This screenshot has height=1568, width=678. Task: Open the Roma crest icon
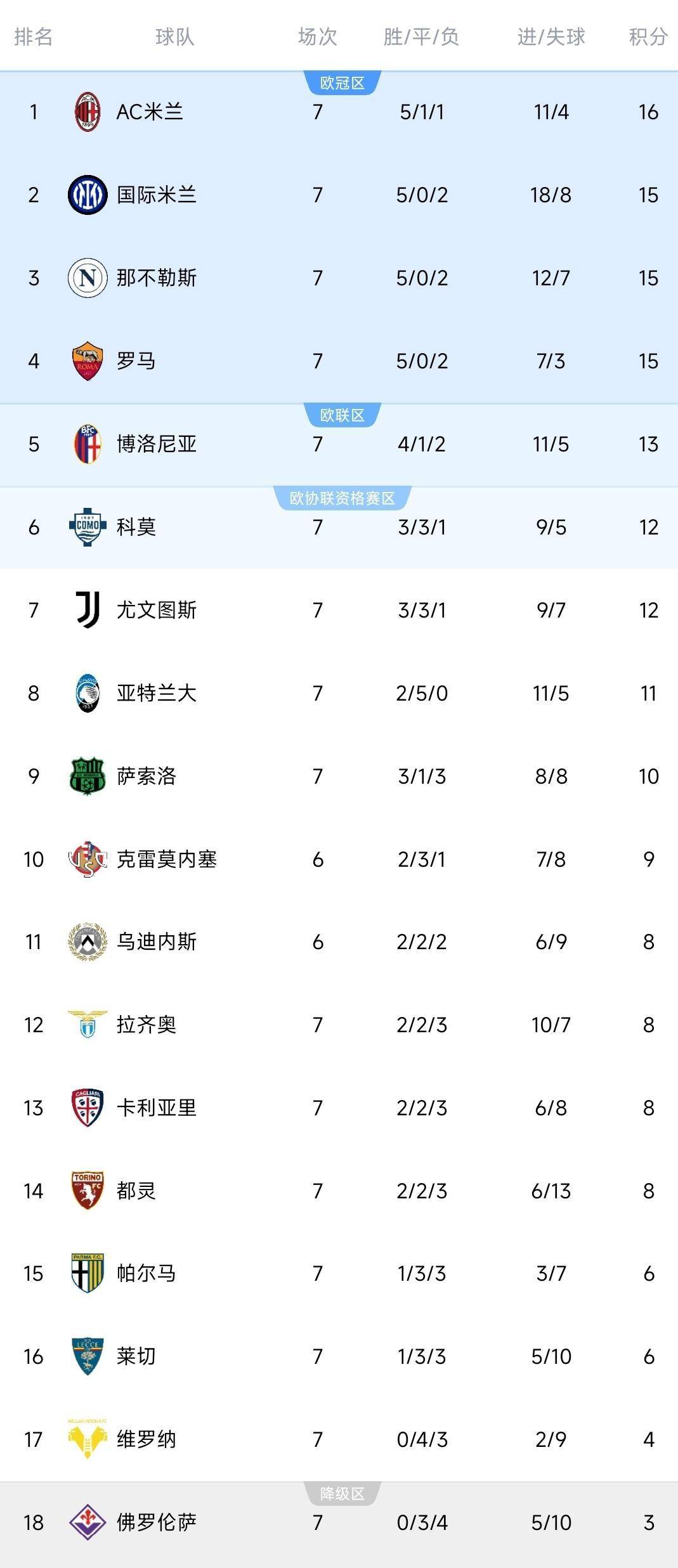pyautogui.click(x=88, y=361)
